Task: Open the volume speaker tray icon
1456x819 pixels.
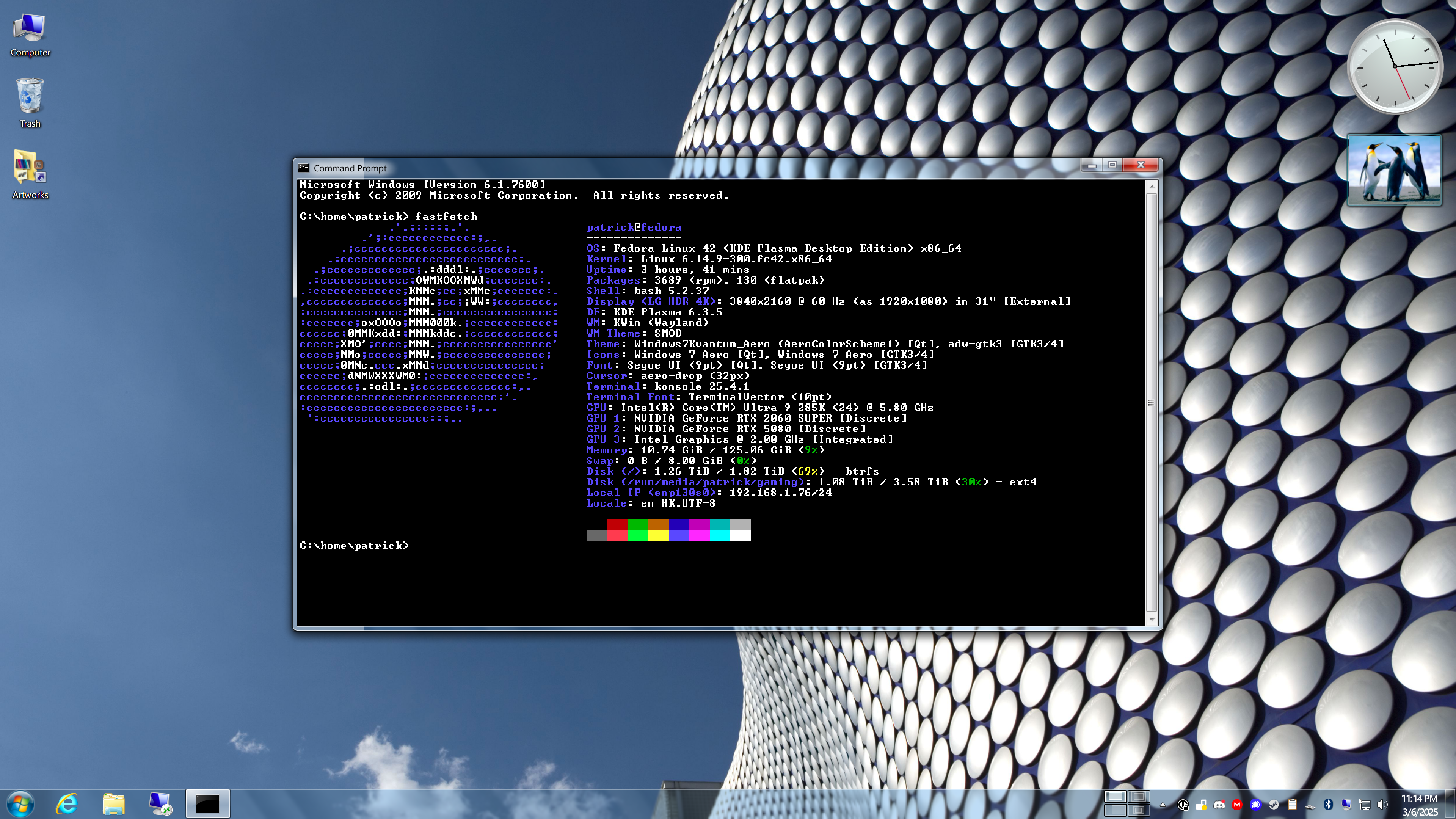Action: [x=1382, y=804]
